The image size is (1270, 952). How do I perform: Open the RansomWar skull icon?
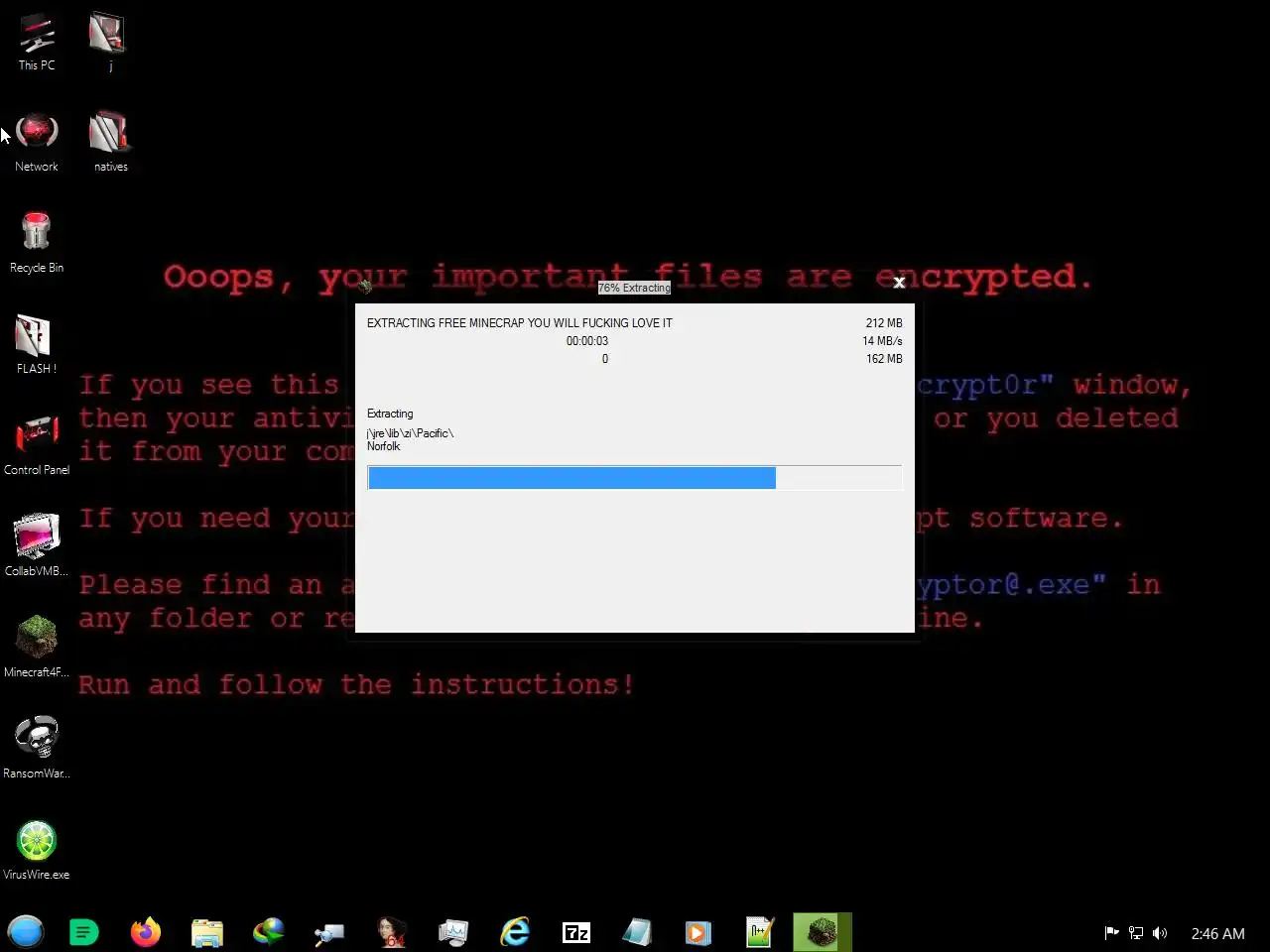point(37,748)
